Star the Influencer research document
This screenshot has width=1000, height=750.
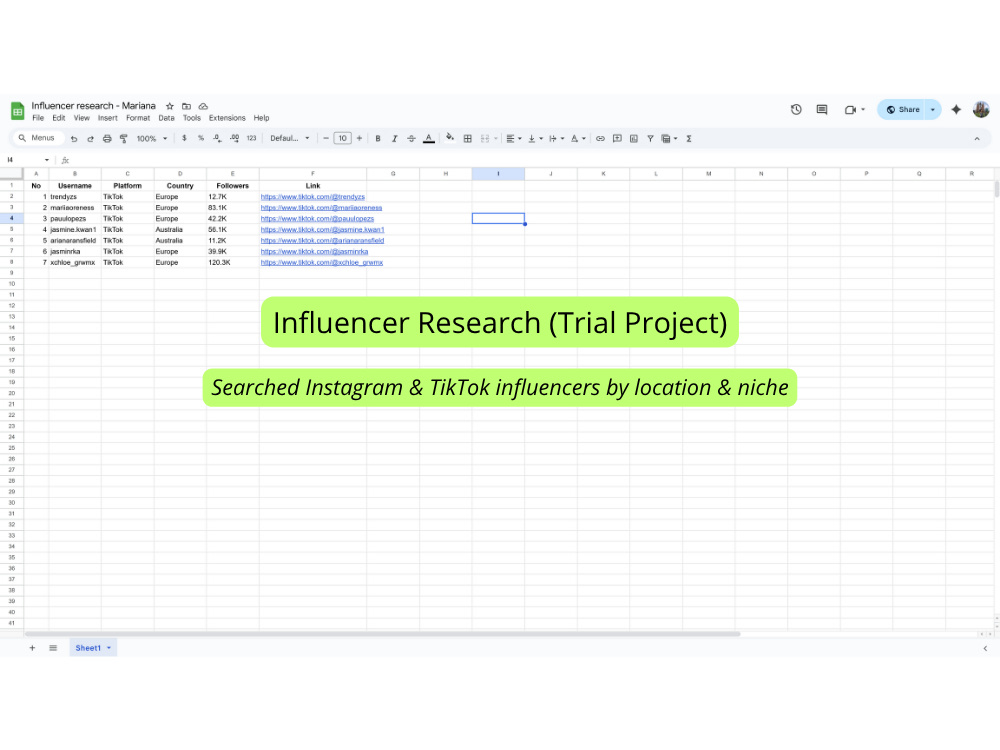pos(170,107)
